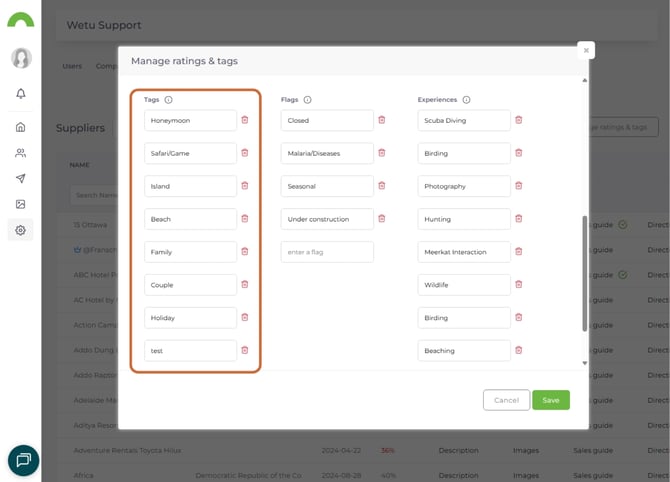Switch to the Users tab
Screen dimensions: 670x482
[x=72, y=66]
